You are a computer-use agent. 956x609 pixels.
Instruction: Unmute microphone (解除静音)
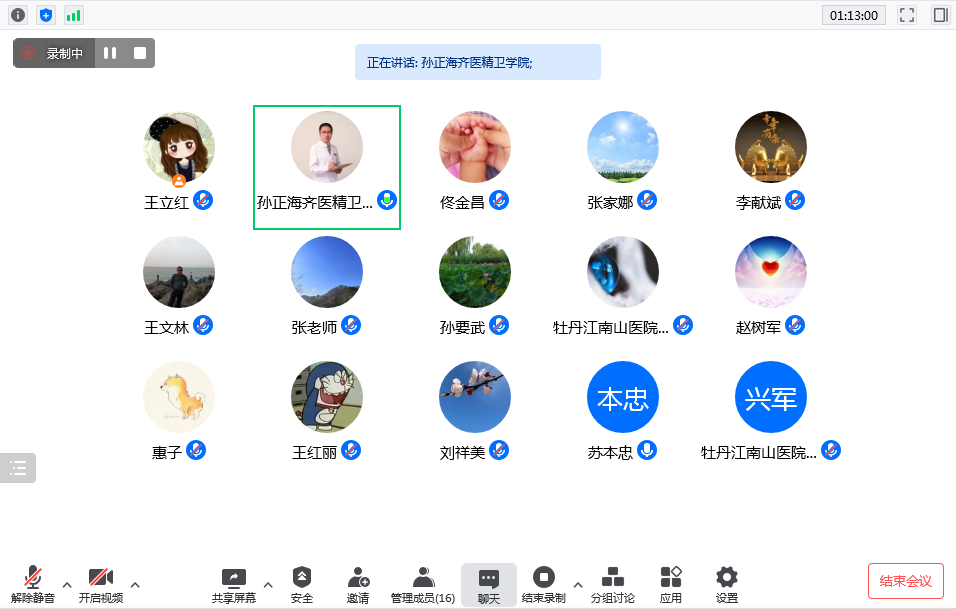coord(33,584)
